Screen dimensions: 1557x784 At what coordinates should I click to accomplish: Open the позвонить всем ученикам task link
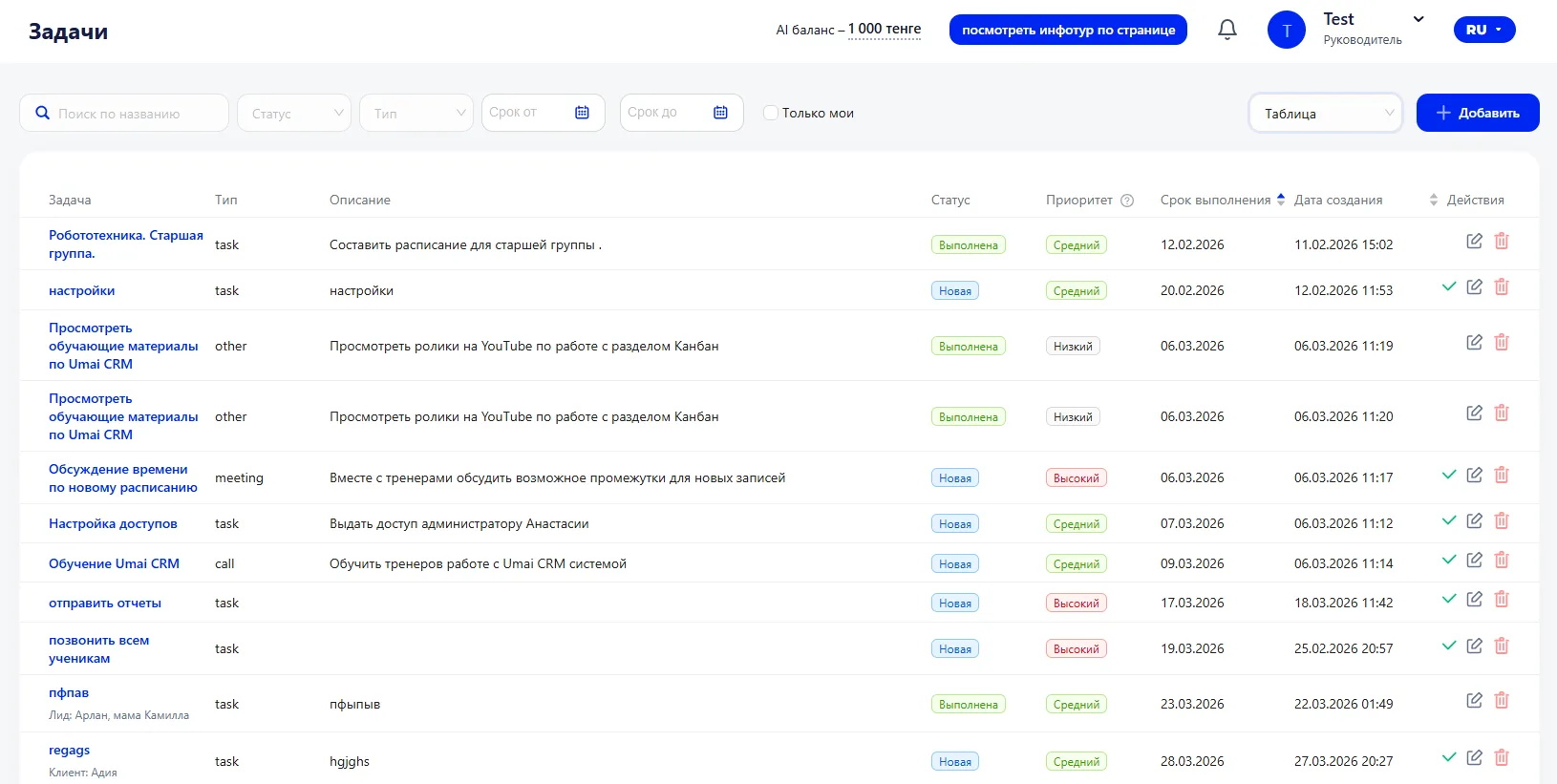tap(99, 649)
